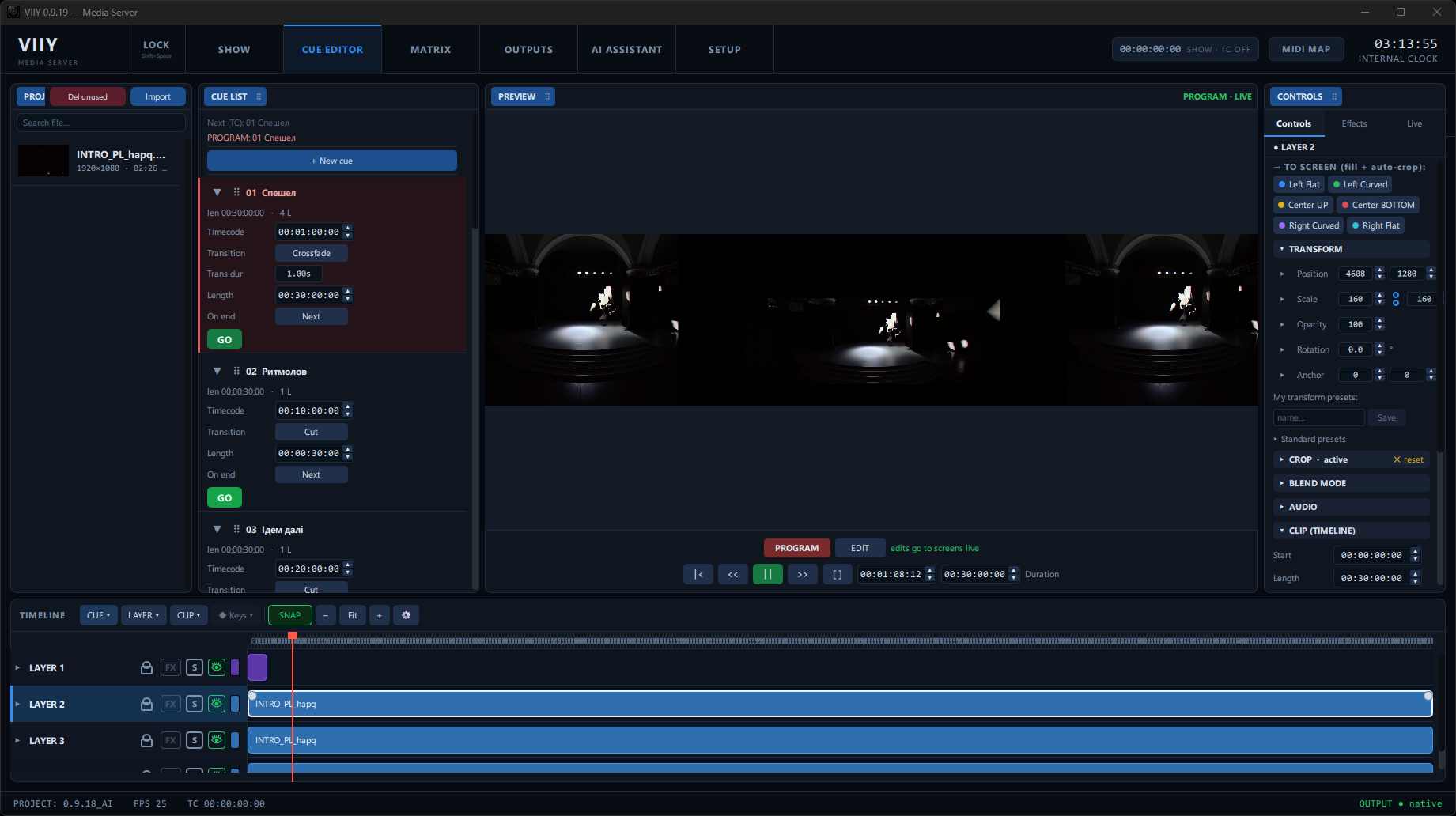The width and height of the screenshot is (1456, 816).
Task: Add a New cue
Action: 332,161
